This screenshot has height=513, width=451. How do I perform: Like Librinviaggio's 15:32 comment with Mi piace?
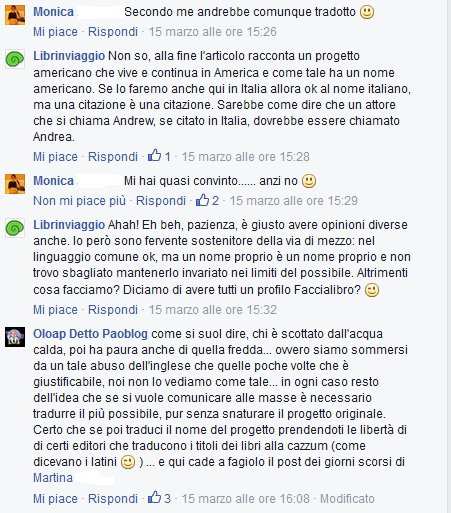pos(55,310)
